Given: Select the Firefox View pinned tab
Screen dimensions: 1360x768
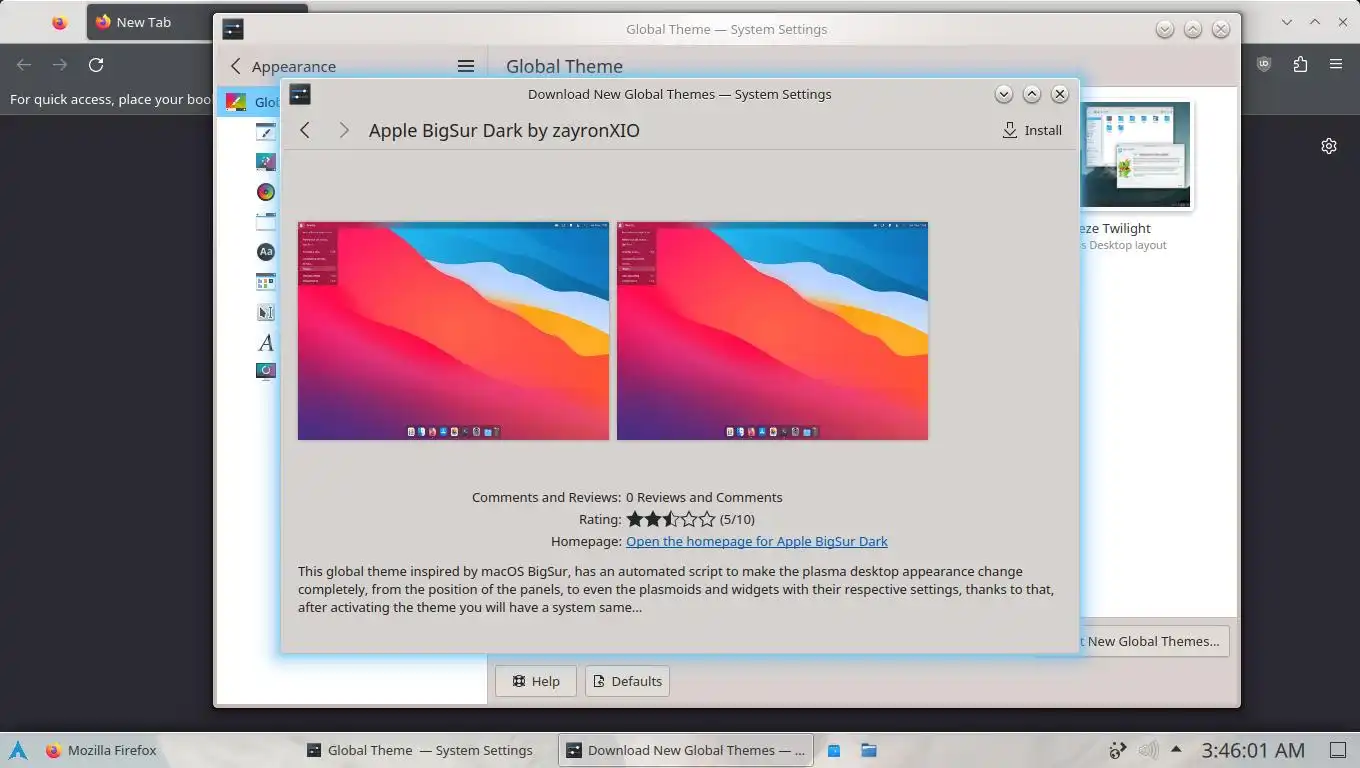Looking at the screenshot, I should click(59, 22).
